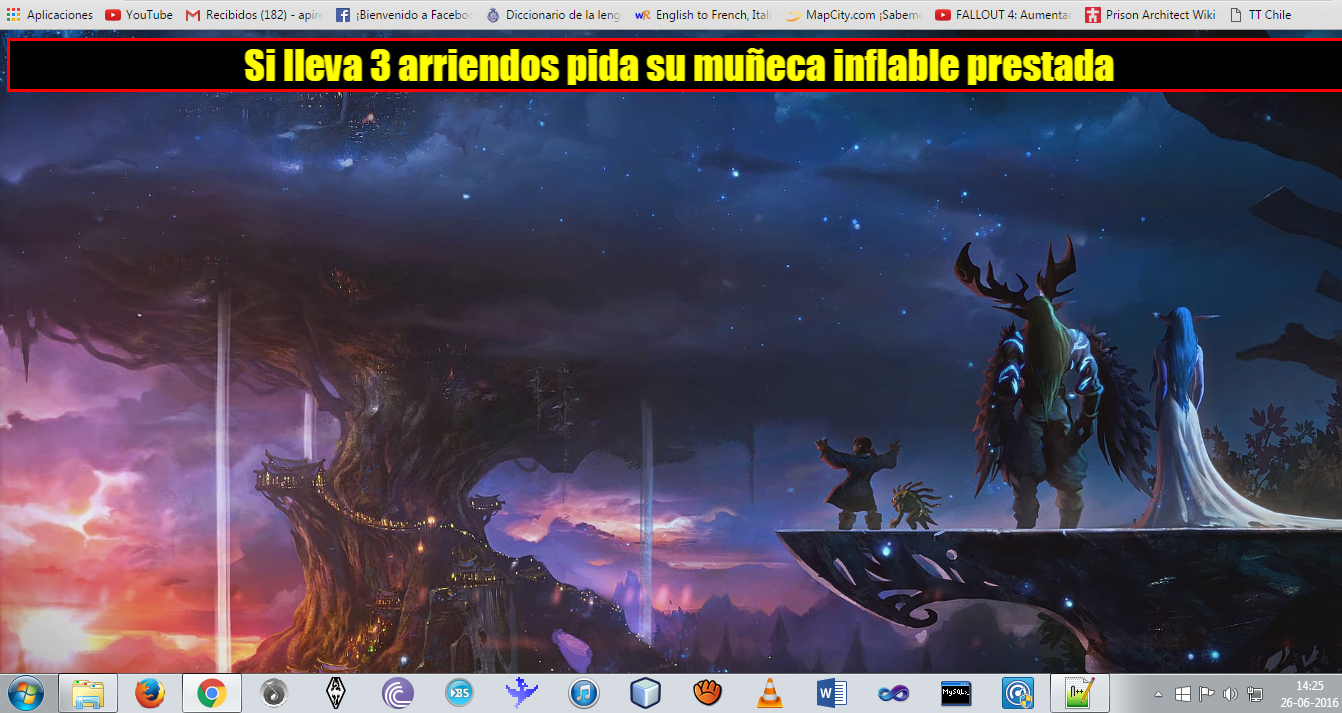Screen dimensions: 1342x713
Task: Launch VLC media player from the taskbar
Action: point(769,692)
